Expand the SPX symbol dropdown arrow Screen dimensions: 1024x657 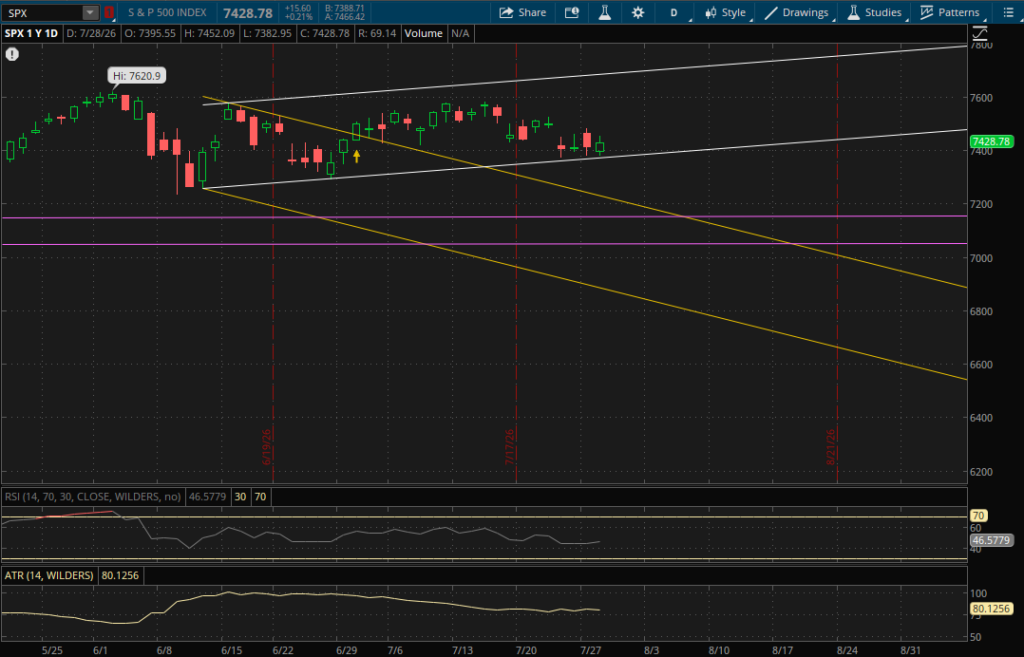click(x=90, y=12)
